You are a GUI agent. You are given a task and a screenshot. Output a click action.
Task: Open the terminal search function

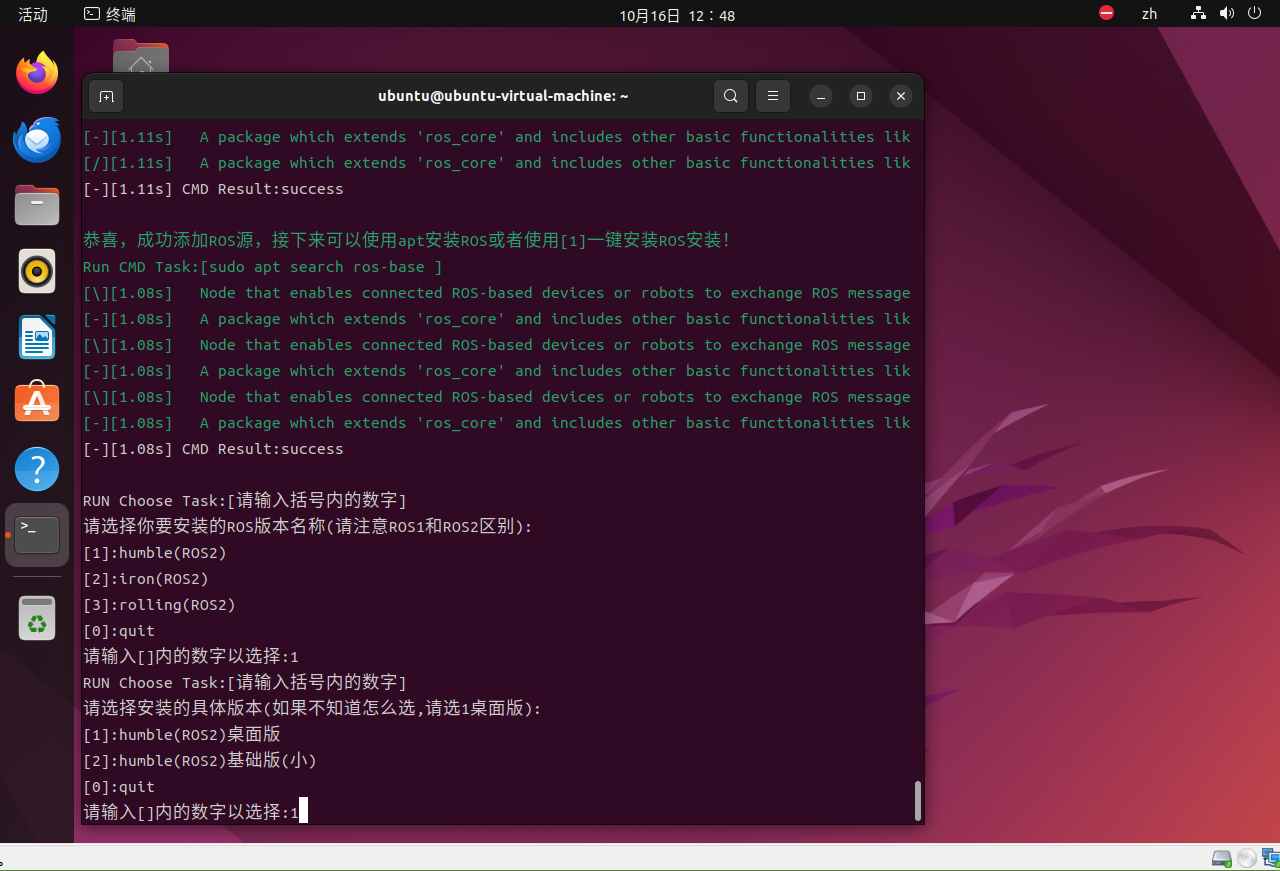click(x=730, y=96)
